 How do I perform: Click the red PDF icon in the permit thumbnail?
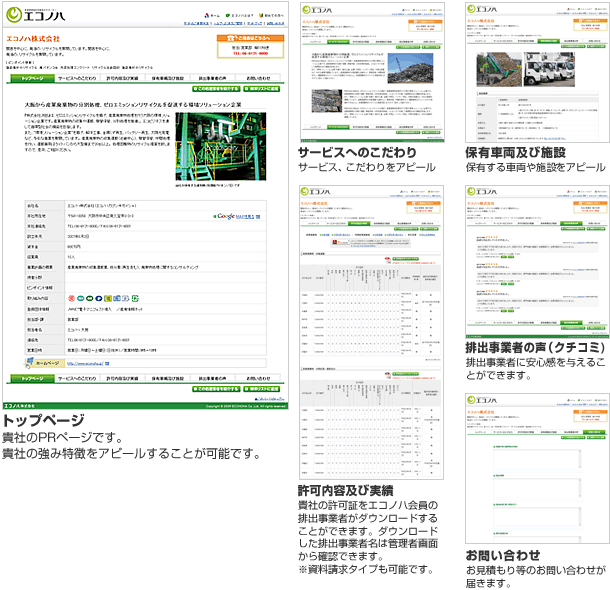point(387,260)
